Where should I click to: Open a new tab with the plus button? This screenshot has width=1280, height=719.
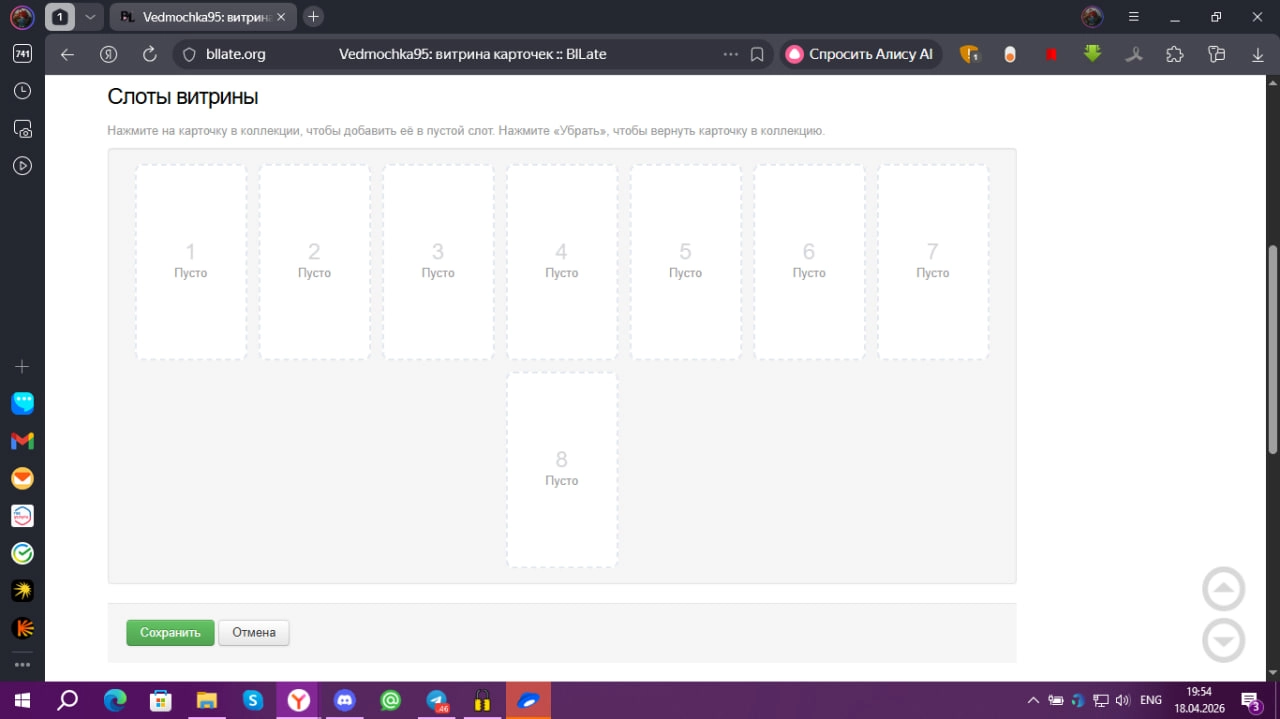(x=313, y=17)
